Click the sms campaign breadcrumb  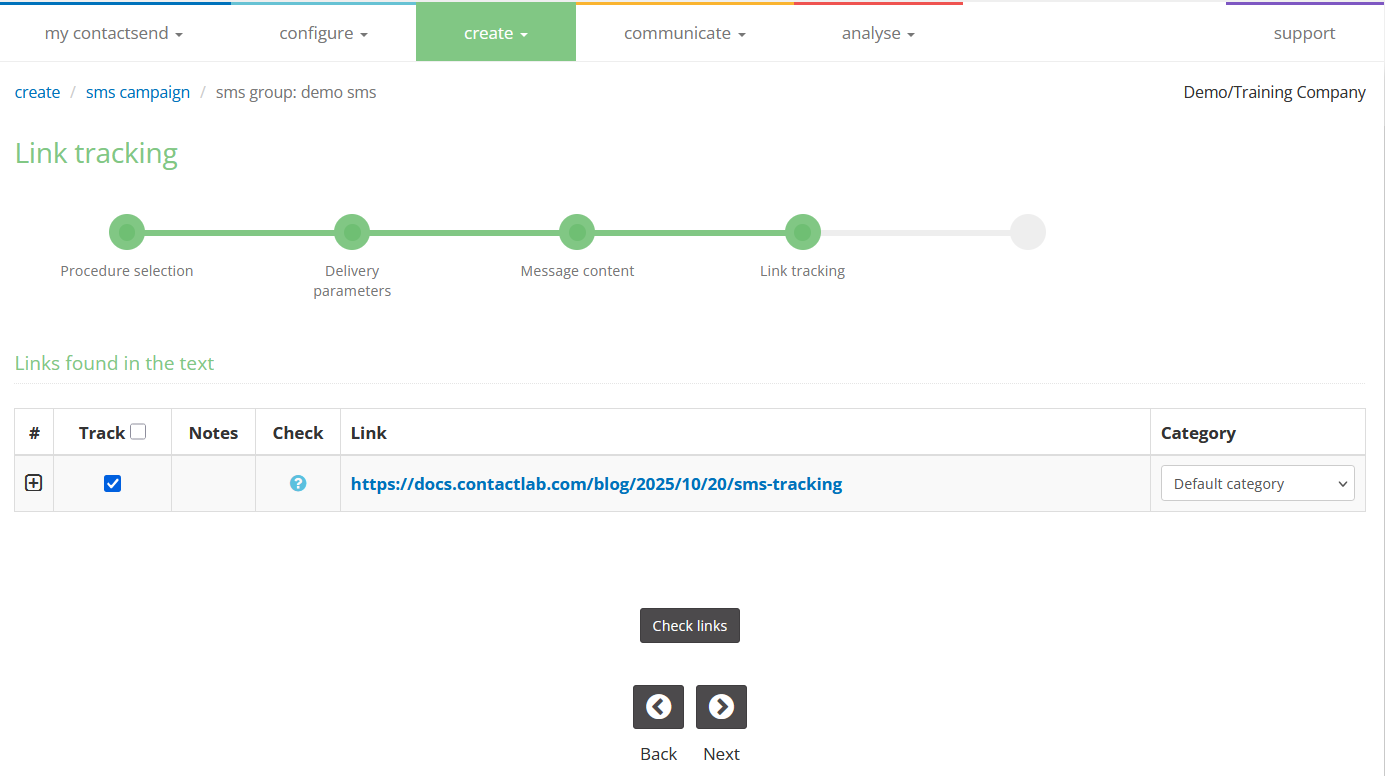(x=138, y=92)
